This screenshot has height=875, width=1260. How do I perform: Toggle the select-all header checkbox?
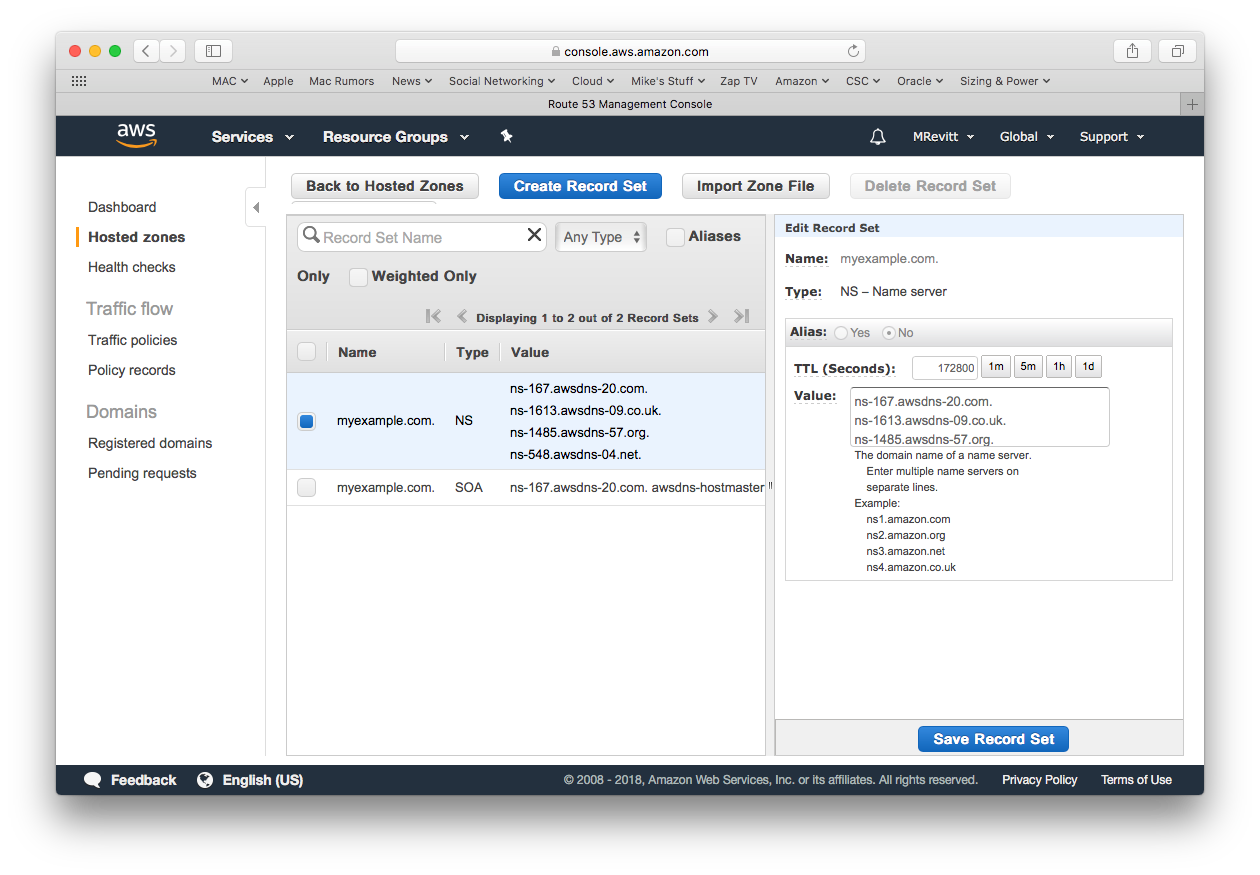click(307, 352)
